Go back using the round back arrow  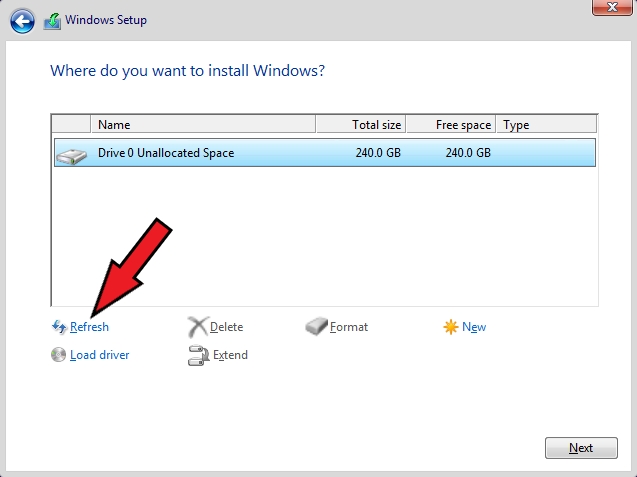tap(21, 20)
